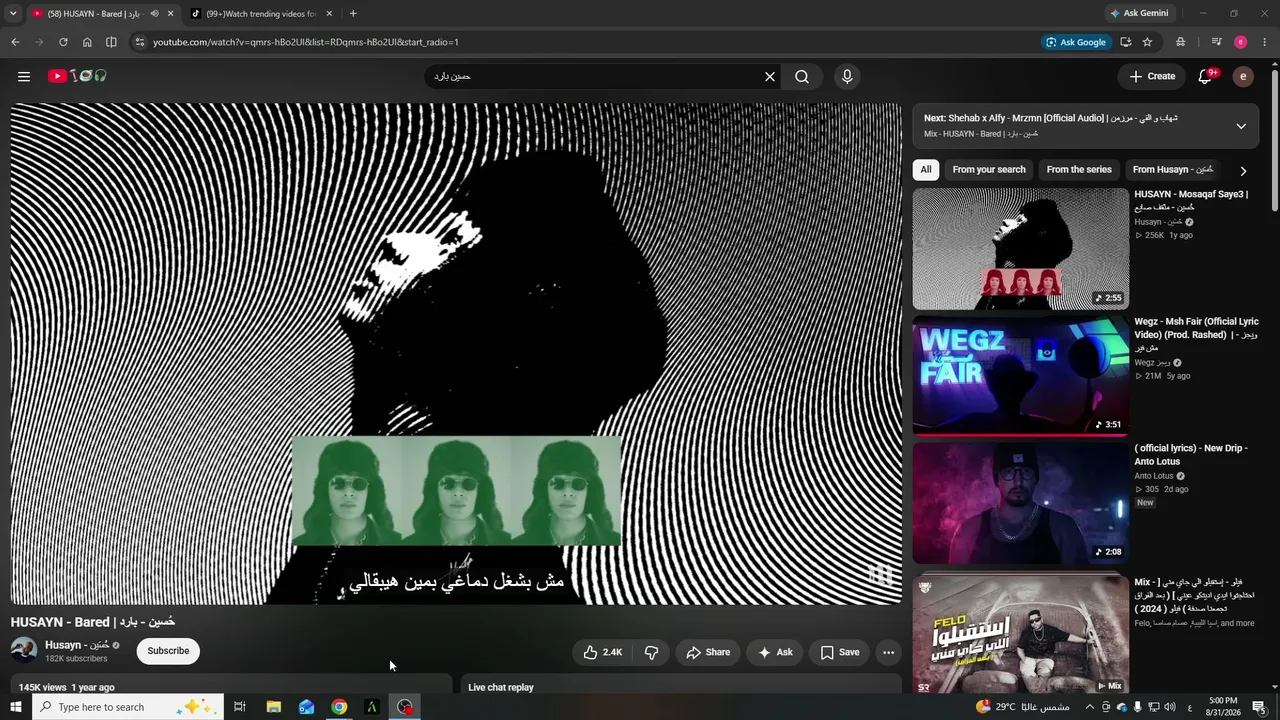Open the Ask AI button below the video
The height and width of the screenshot is (720, 1280).
pyautogui.click(x=775, y=652)
